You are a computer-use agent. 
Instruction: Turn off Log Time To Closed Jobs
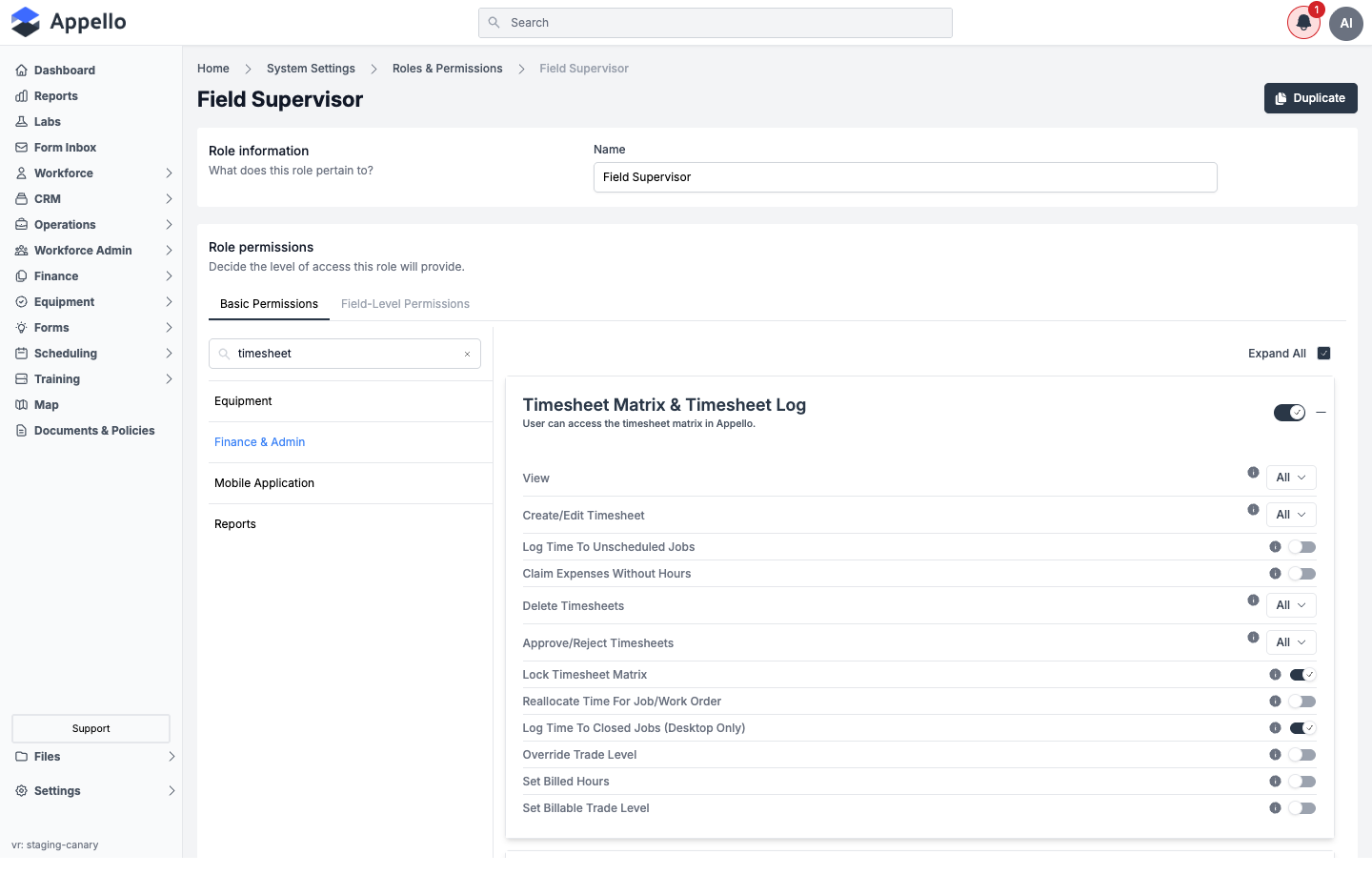[x=1302, y=728]
